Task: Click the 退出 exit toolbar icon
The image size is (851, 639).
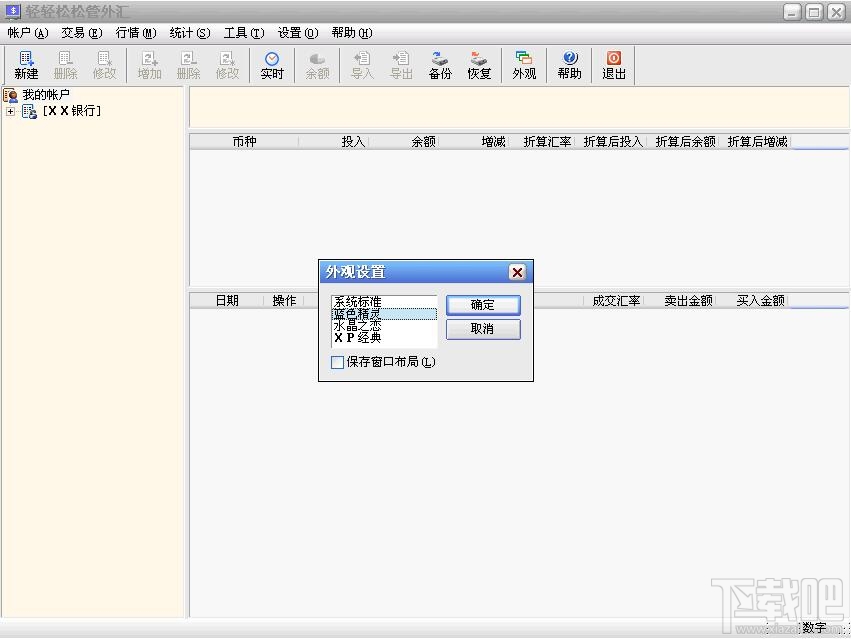Action: coord(613,65)
